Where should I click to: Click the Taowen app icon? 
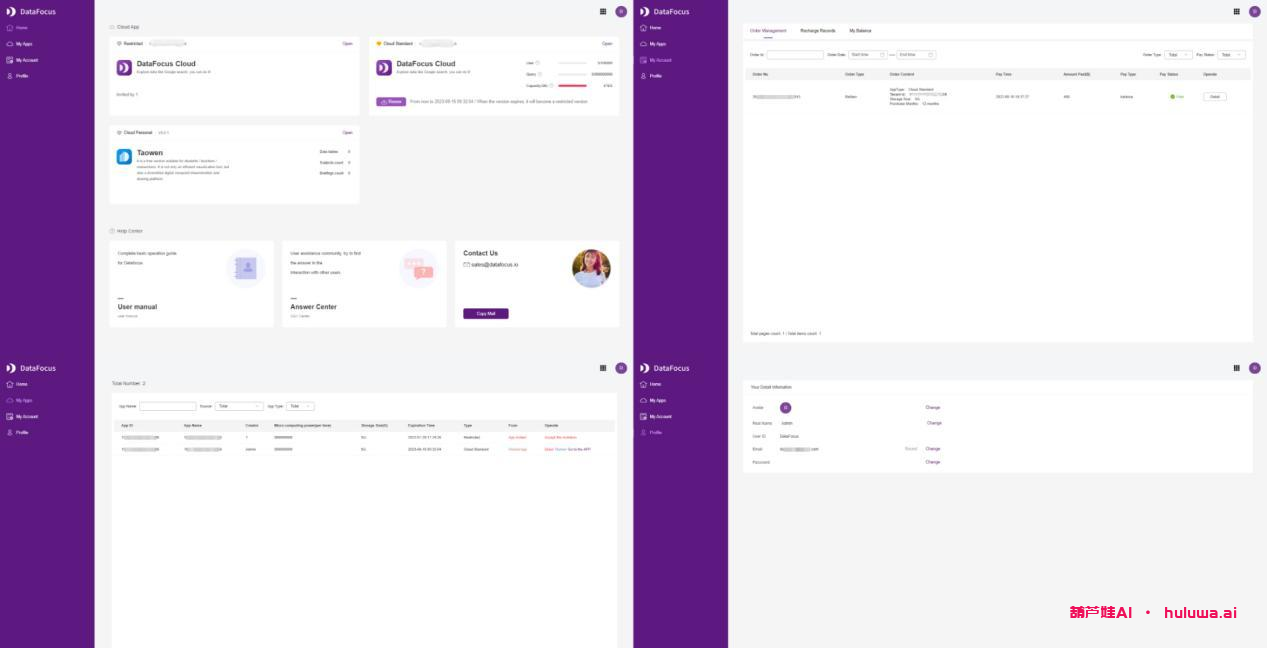(124, 157)
